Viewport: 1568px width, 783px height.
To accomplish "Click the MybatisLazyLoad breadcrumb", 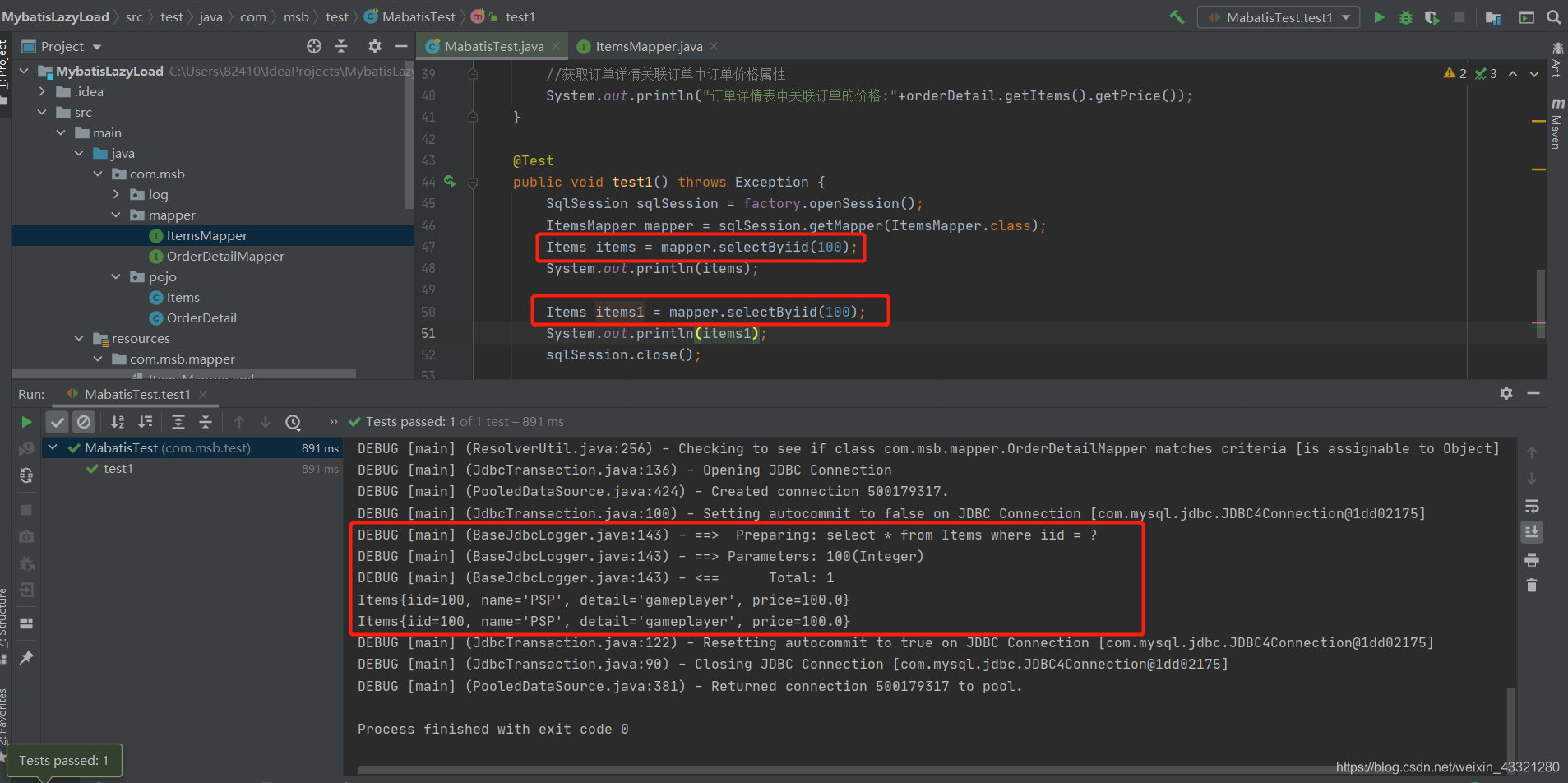I will (x=55, y=16).
